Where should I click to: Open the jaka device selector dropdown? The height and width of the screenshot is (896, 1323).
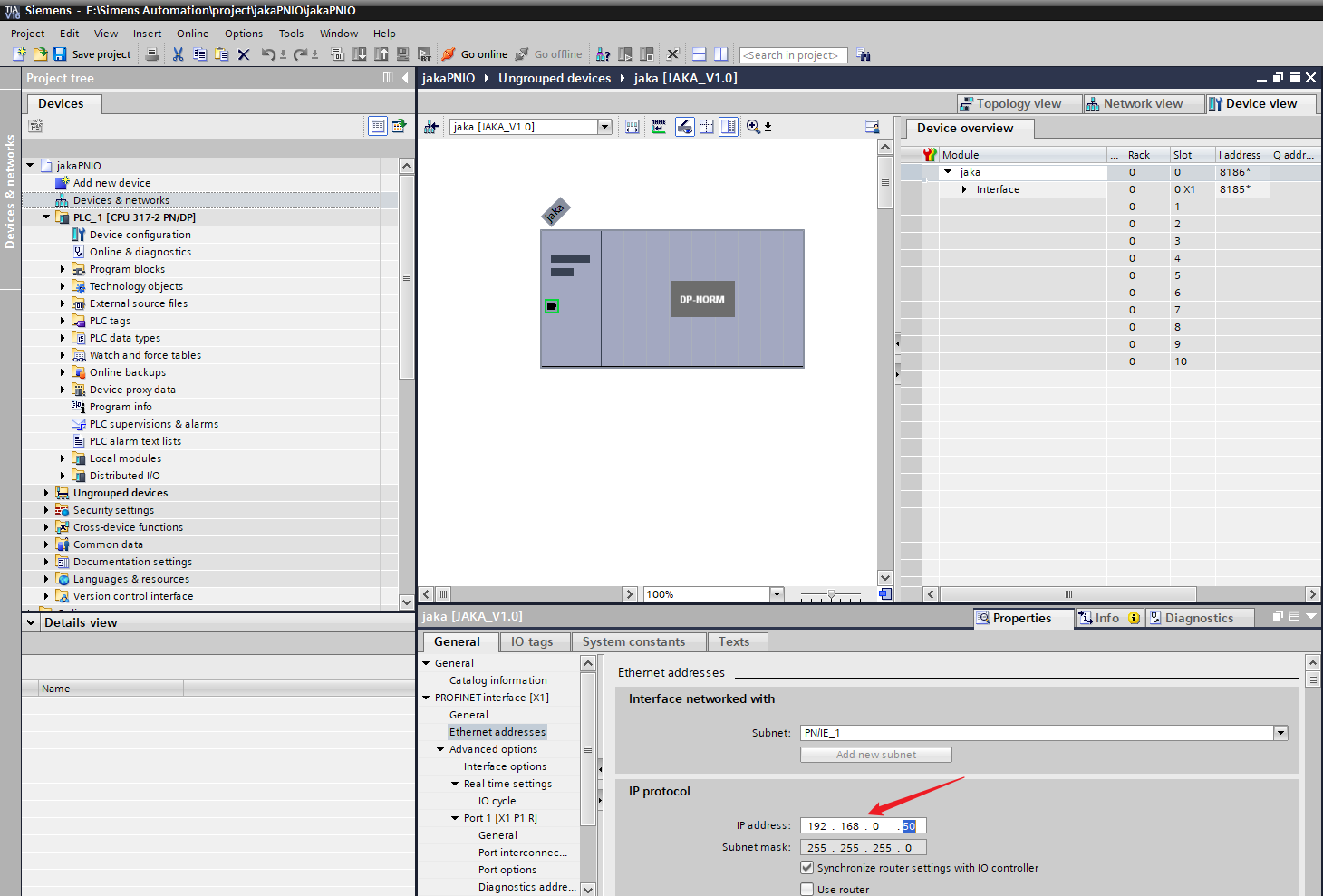tap(604, 127)
